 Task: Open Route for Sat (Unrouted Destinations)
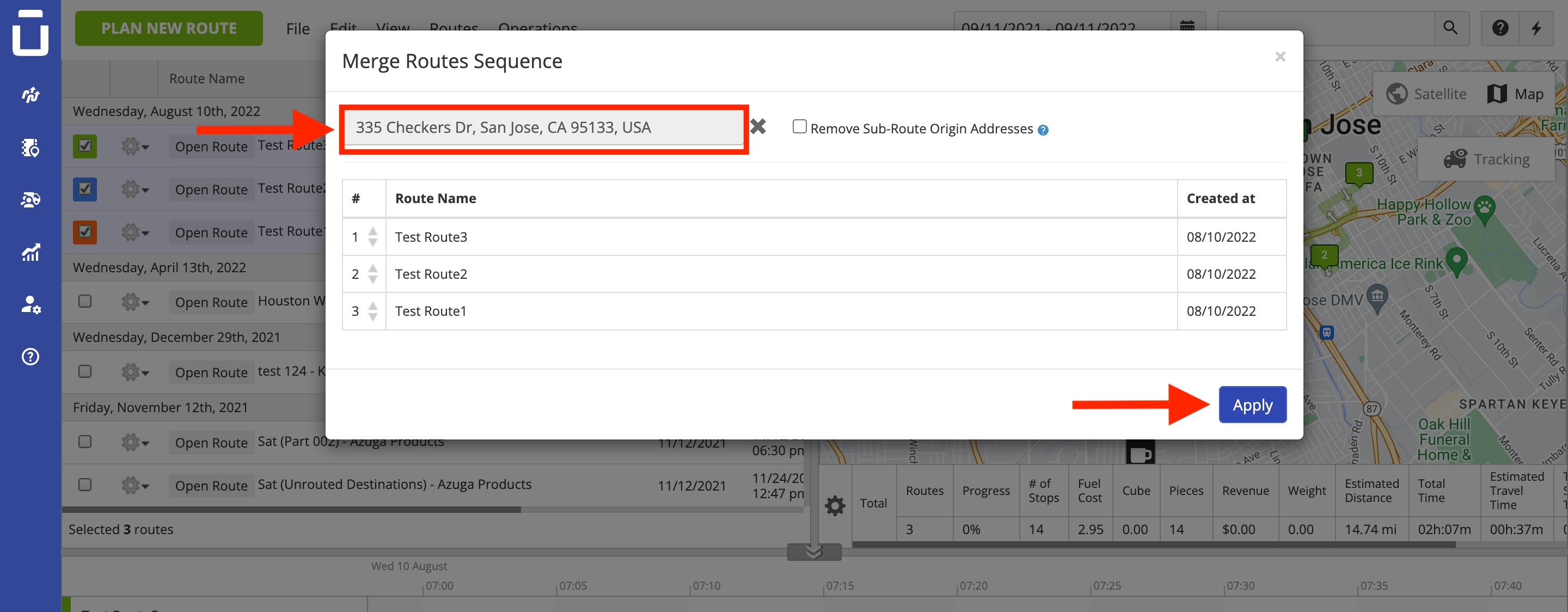pos(211,485)
